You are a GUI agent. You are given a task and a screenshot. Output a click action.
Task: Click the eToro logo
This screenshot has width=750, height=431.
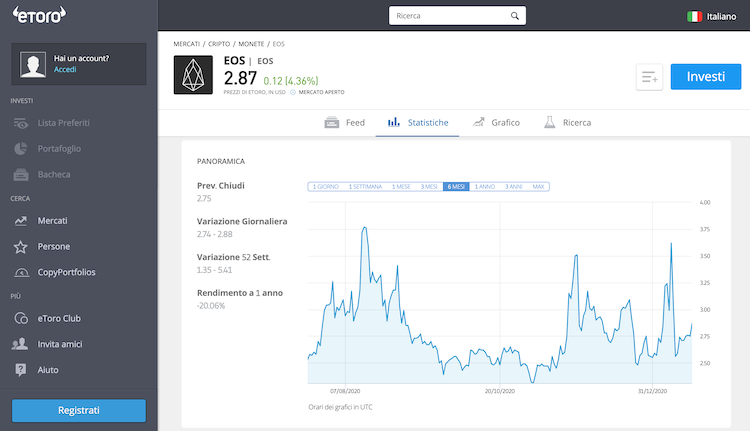pos(39,15)
